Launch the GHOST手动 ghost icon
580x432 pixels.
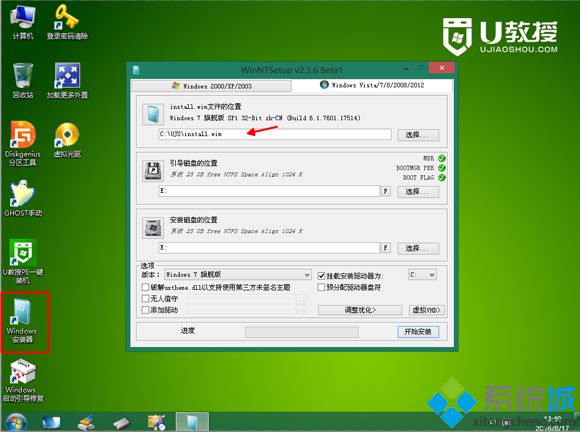point(23,199)
